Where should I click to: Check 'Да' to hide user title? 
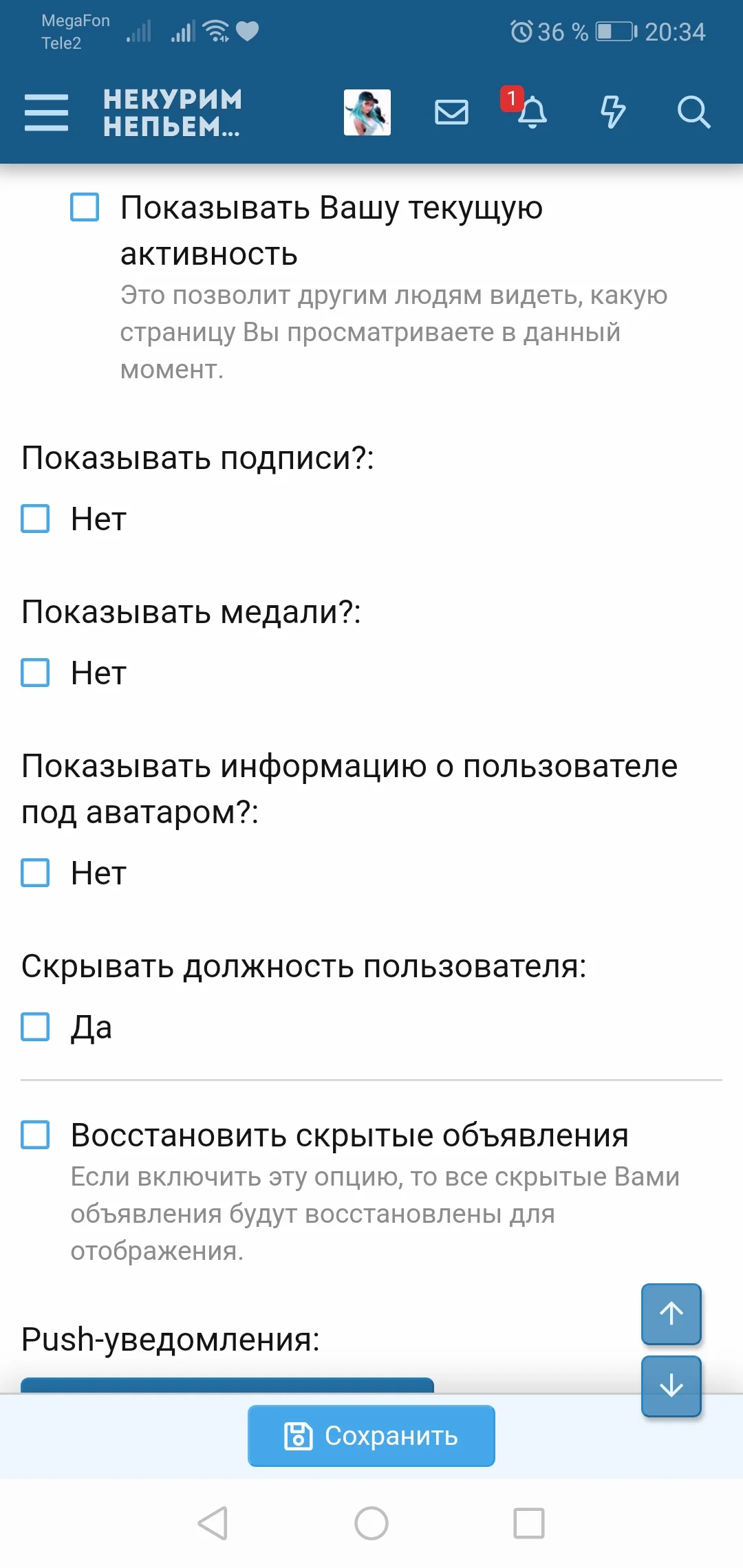[x=35, y=1027]
